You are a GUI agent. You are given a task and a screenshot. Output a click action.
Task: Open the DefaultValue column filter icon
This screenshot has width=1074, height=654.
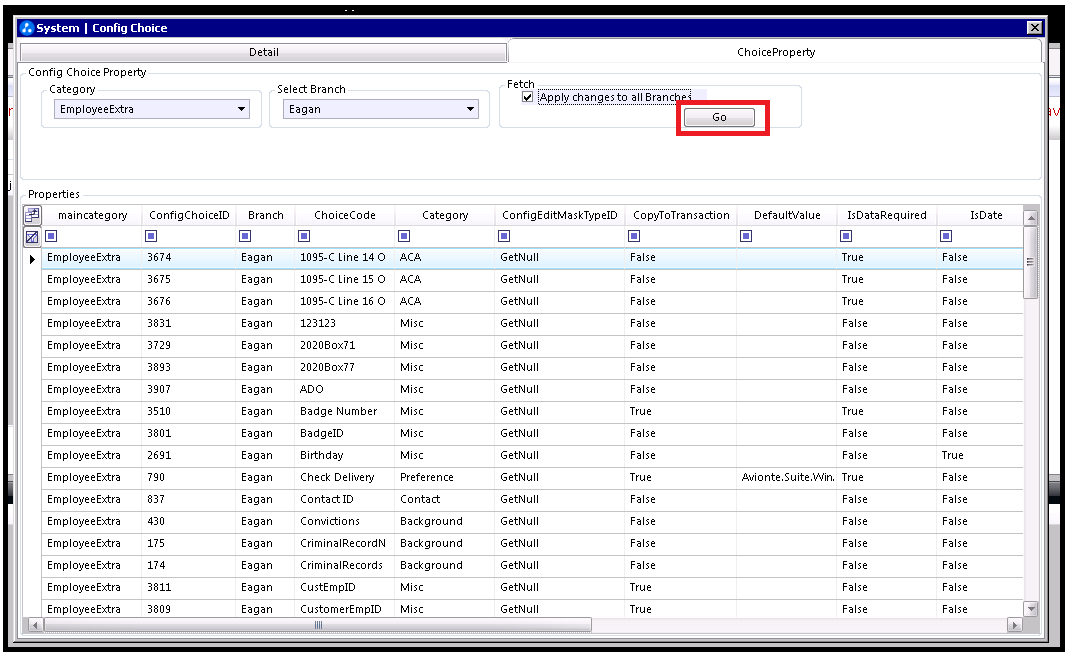tap(746, 236)
